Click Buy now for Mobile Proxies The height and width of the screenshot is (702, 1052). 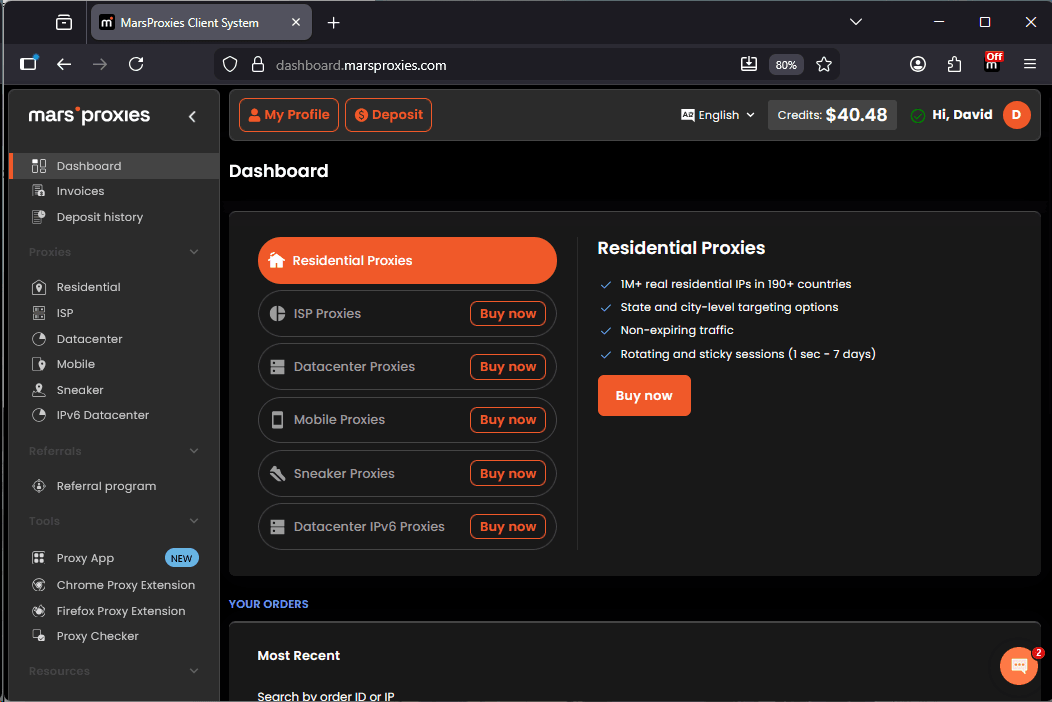508,419
